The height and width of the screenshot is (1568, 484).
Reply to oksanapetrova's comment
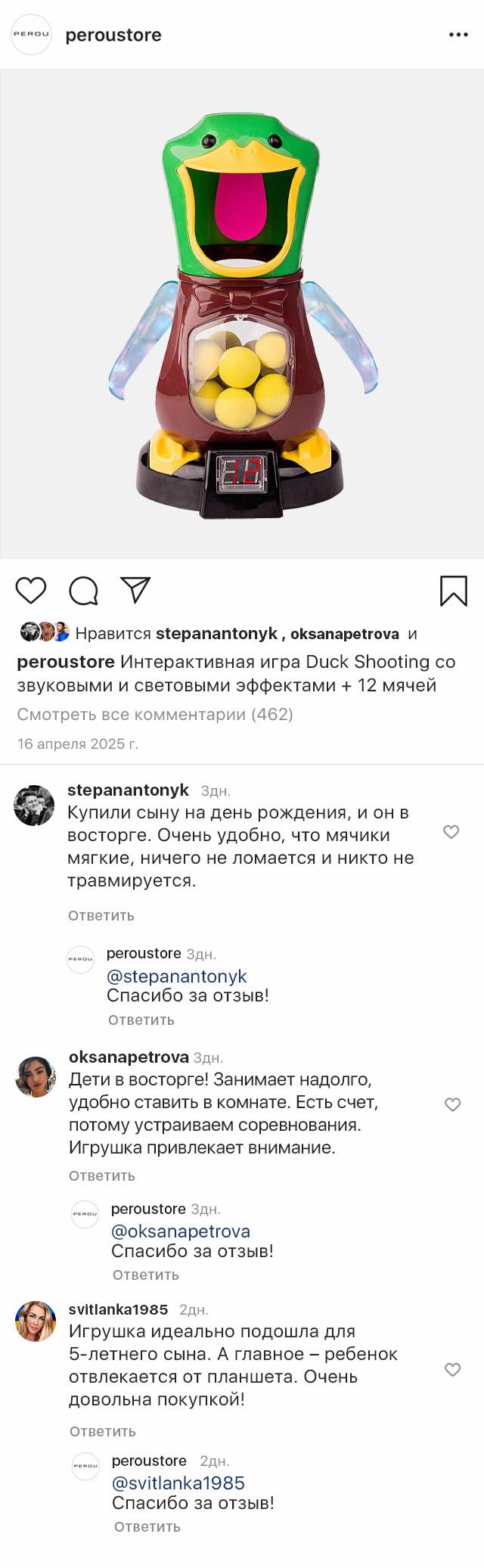pyautogui.click(x=102, y=1175)
